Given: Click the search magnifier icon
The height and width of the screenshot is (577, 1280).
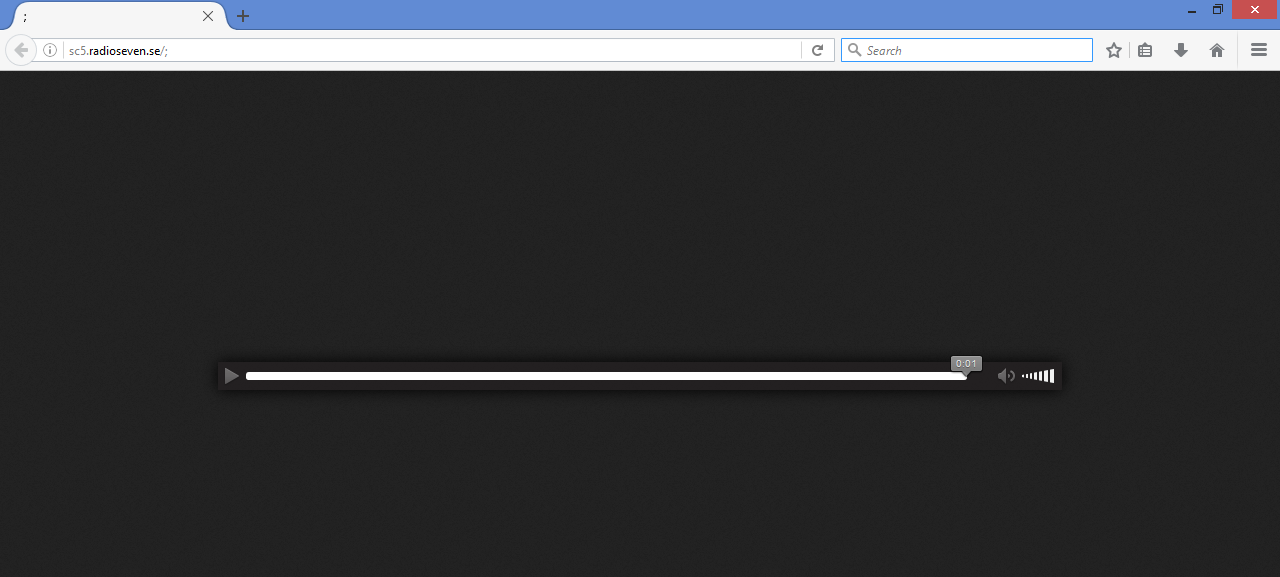Looking at the screenshot, I should 854,50.
